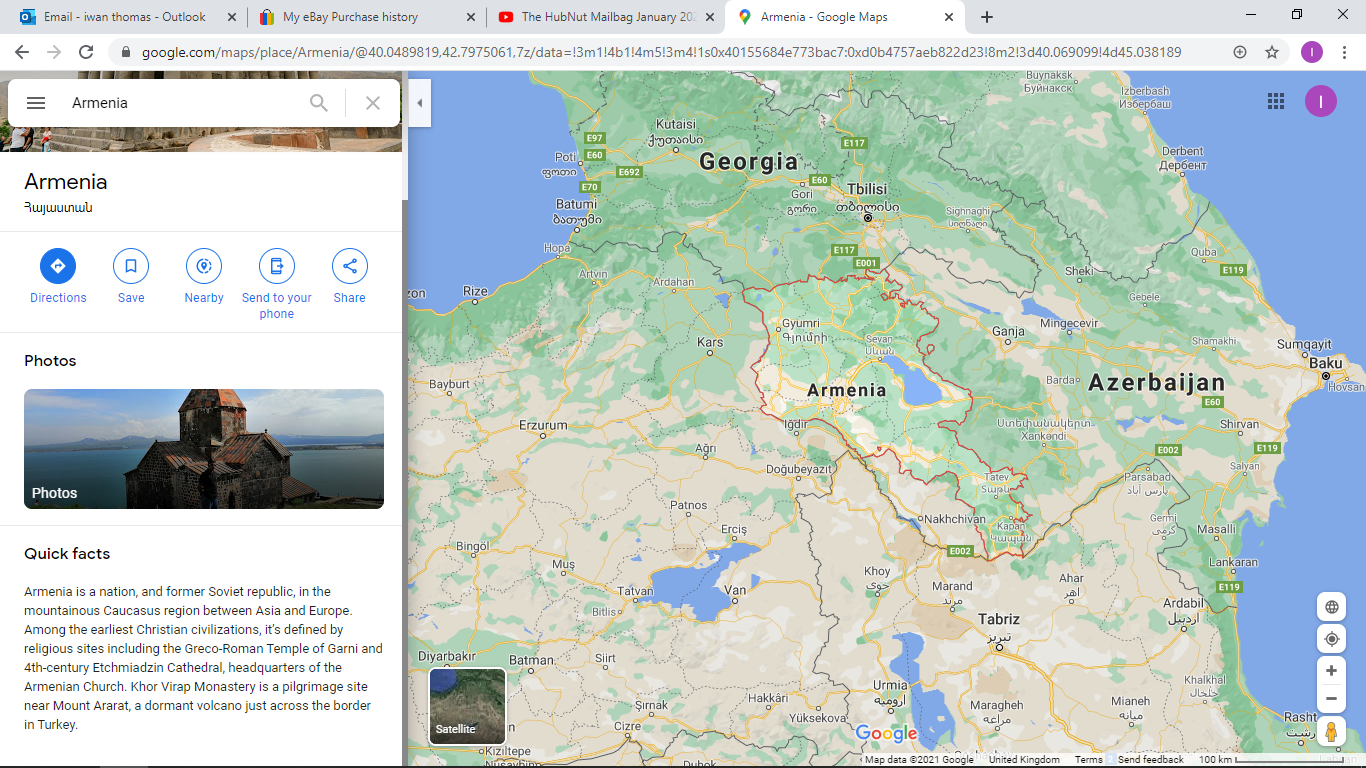Viewport: 1366px width, 768px height.
Task: Click the Directions icon button
Action: point(58,266)
